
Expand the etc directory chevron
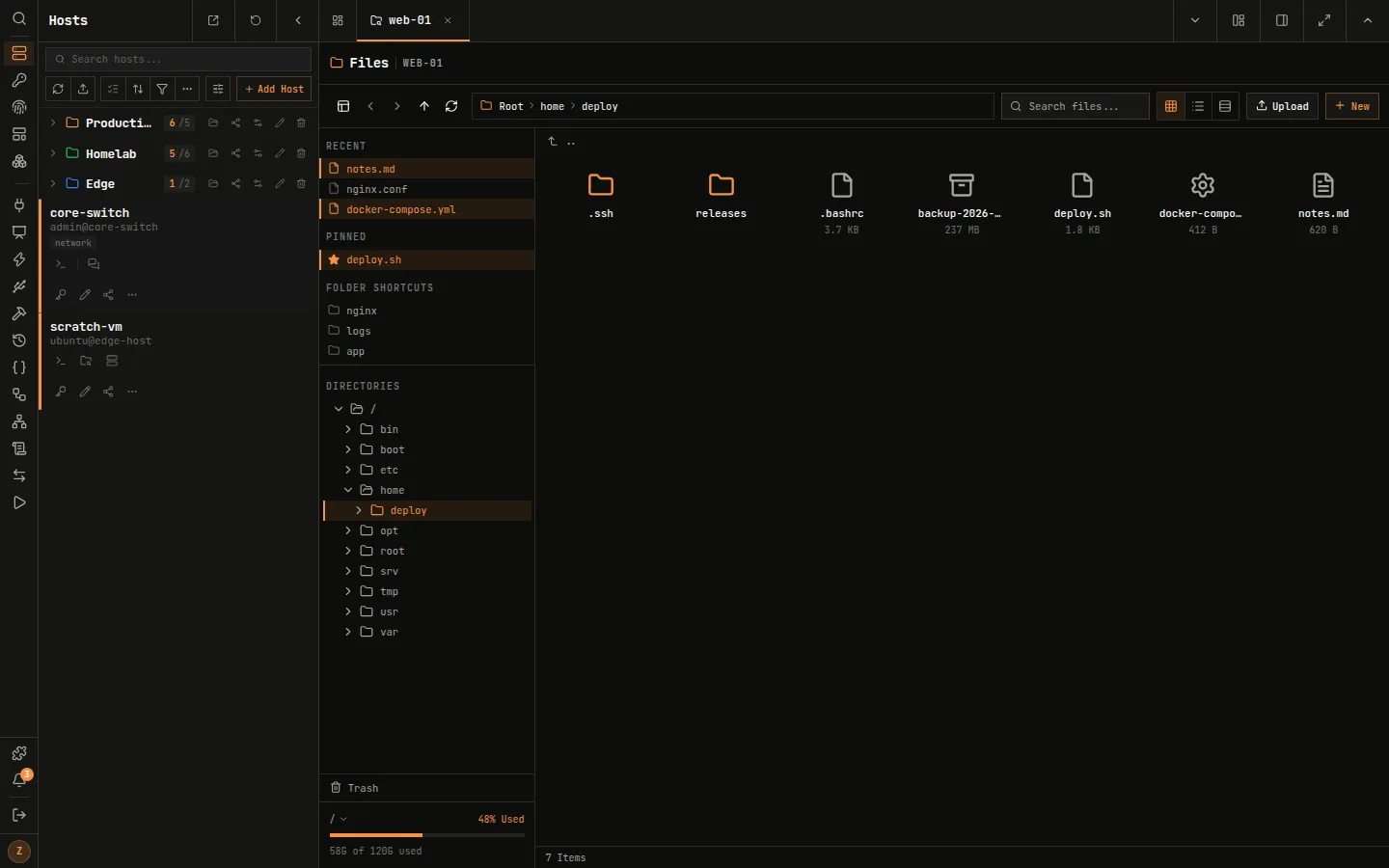tap(348, 470)
